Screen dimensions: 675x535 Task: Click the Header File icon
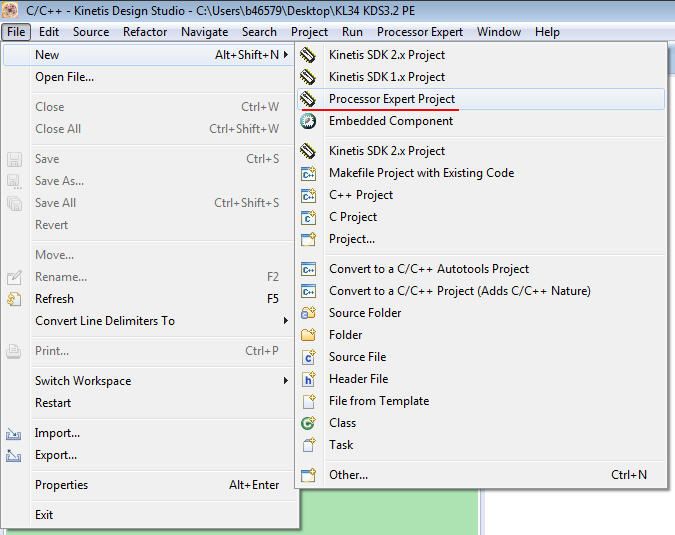pos(308,379)
